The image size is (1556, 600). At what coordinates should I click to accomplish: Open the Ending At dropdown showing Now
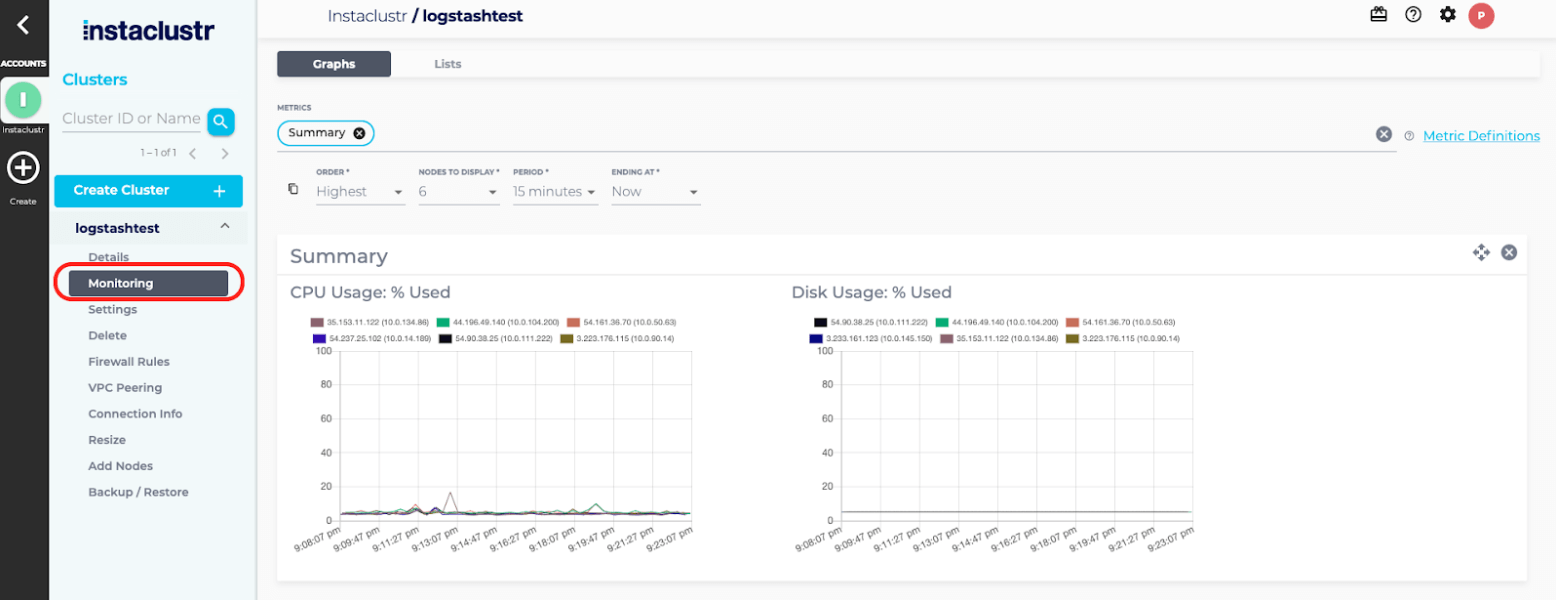tap(654, 191)
